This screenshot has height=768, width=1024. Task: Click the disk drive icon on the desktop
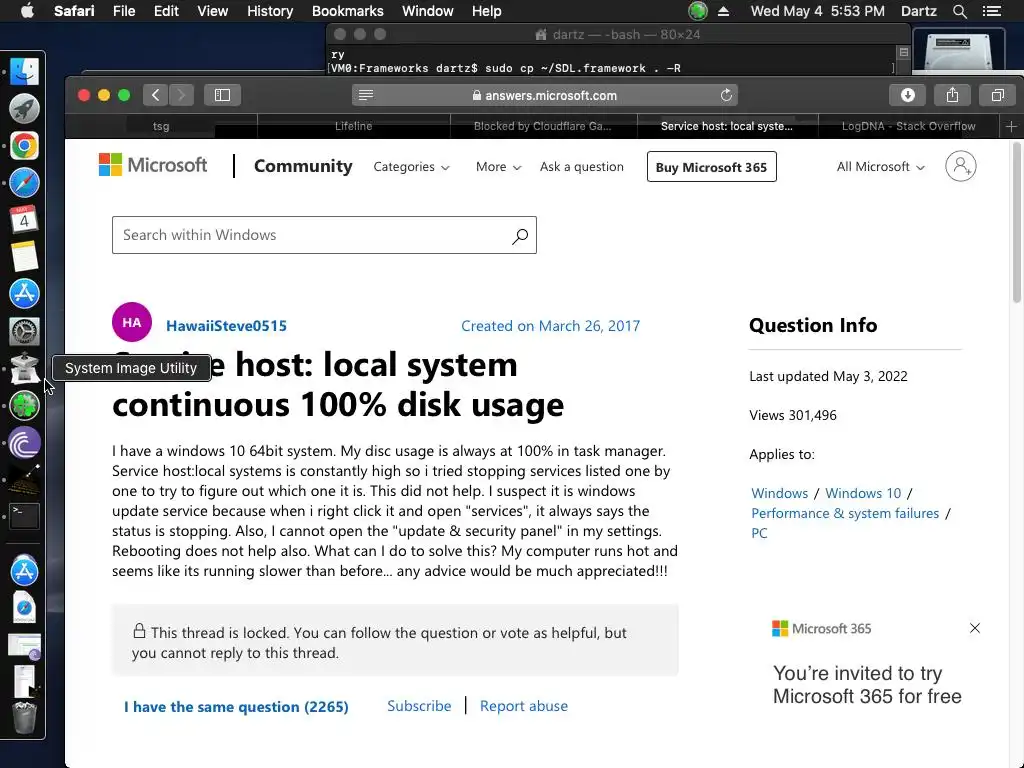point(959,50)
